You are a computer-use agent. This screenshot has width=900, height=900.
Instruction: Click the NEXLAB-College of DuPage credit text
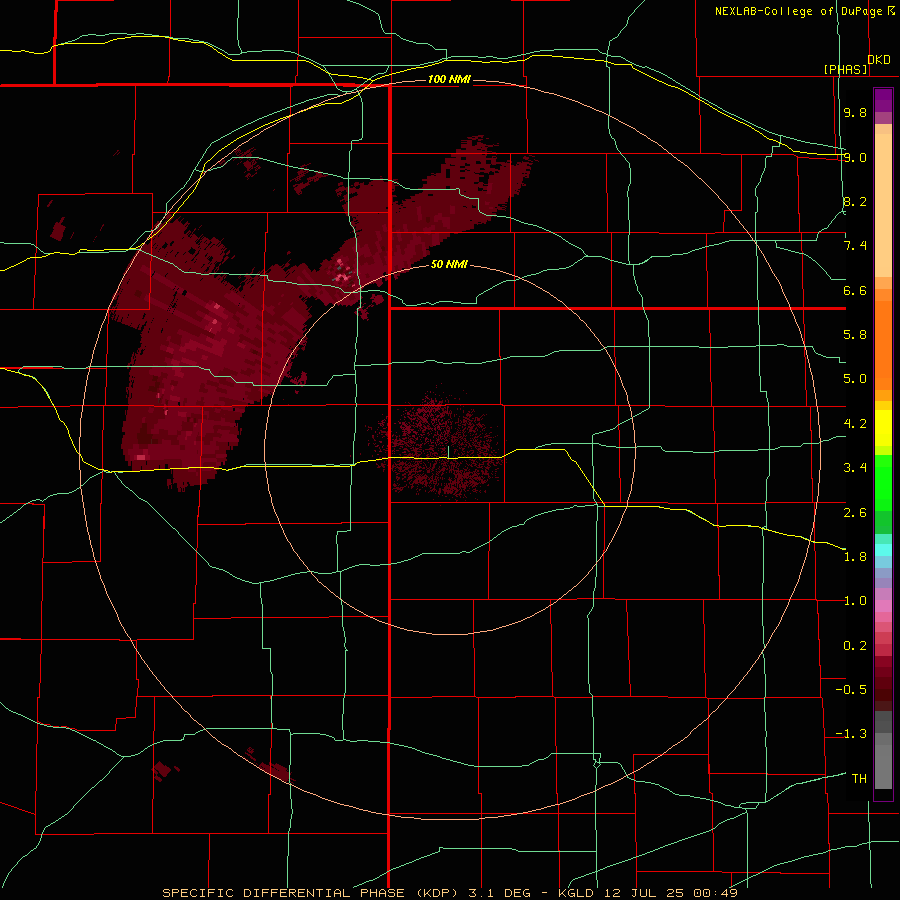(x=798, y=11)
